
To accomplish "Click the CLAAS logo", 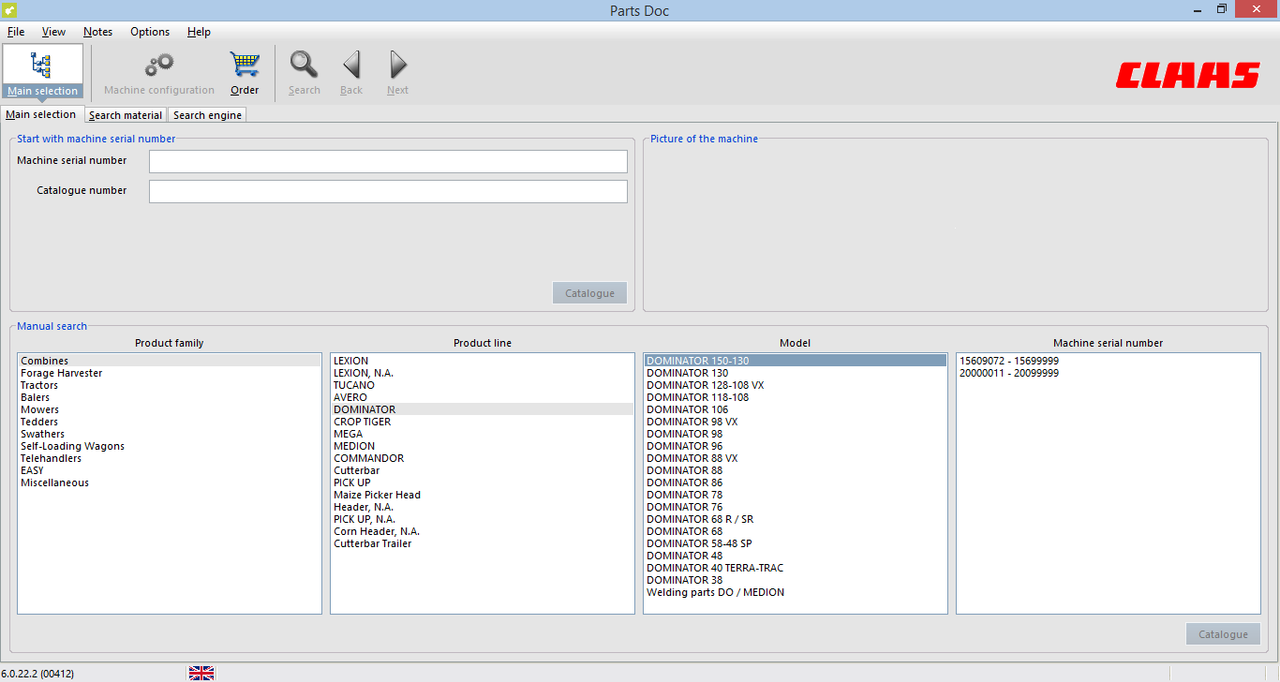I will coord(1188,75).
